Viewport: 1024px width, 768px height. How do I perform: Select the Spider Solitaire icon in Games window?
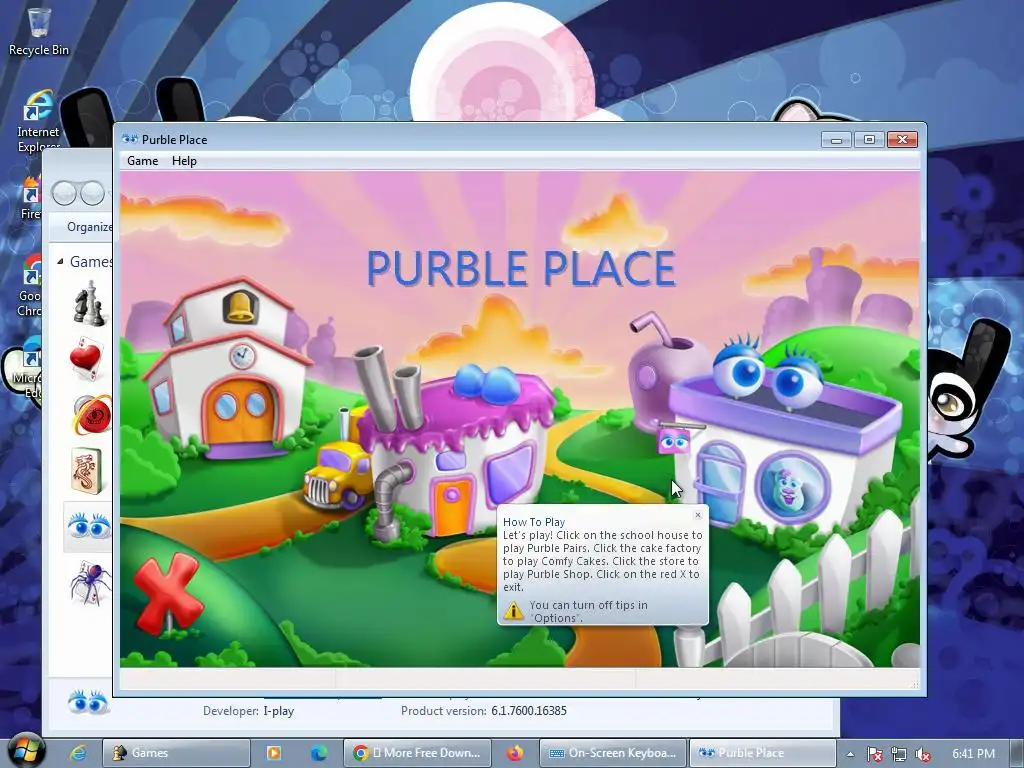[90, 582]
